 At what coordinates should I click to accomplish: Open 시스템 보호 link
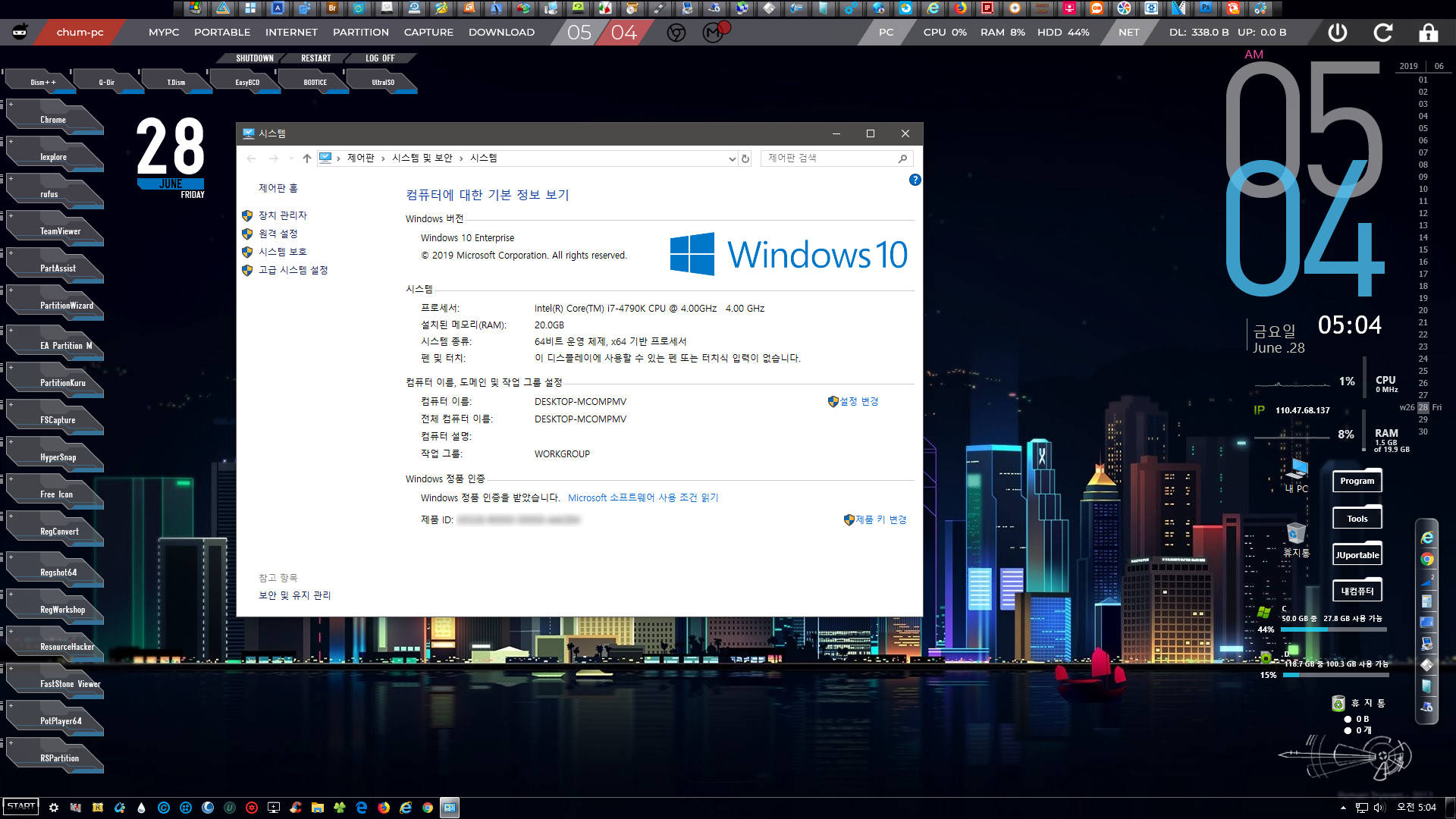282,252
